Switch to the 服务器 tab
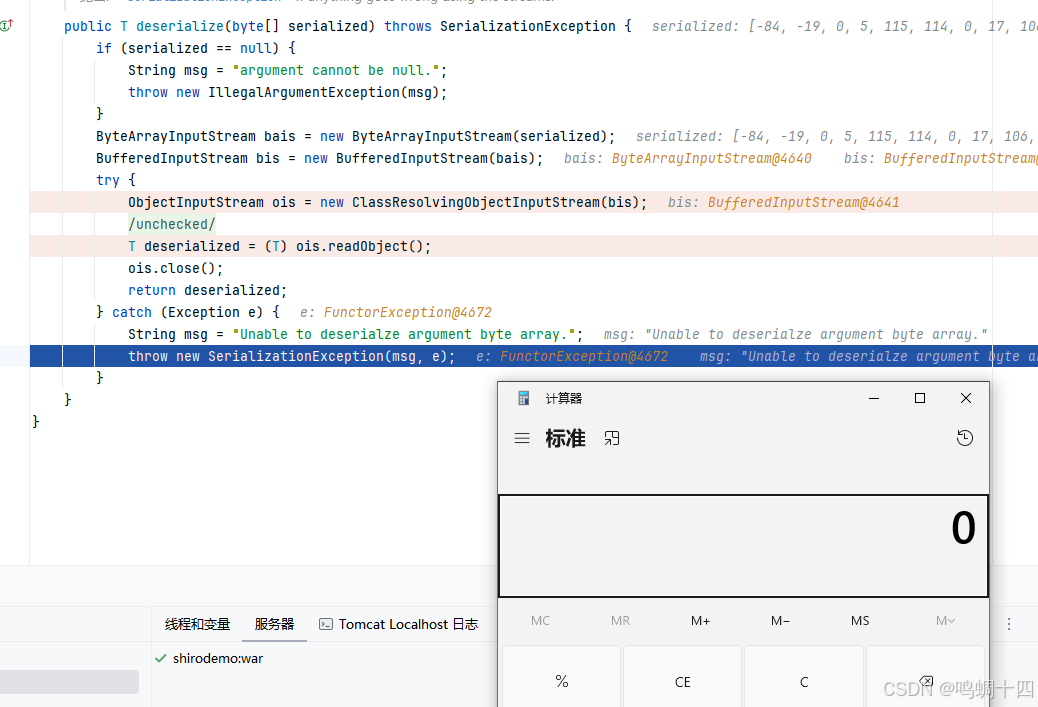Screen dimensions: 1038x707 pyautogui.click(x=274, y=624)
